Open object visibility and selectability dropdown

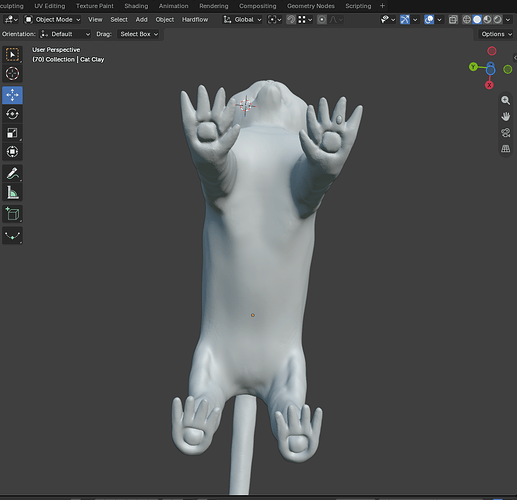point(388,20)
